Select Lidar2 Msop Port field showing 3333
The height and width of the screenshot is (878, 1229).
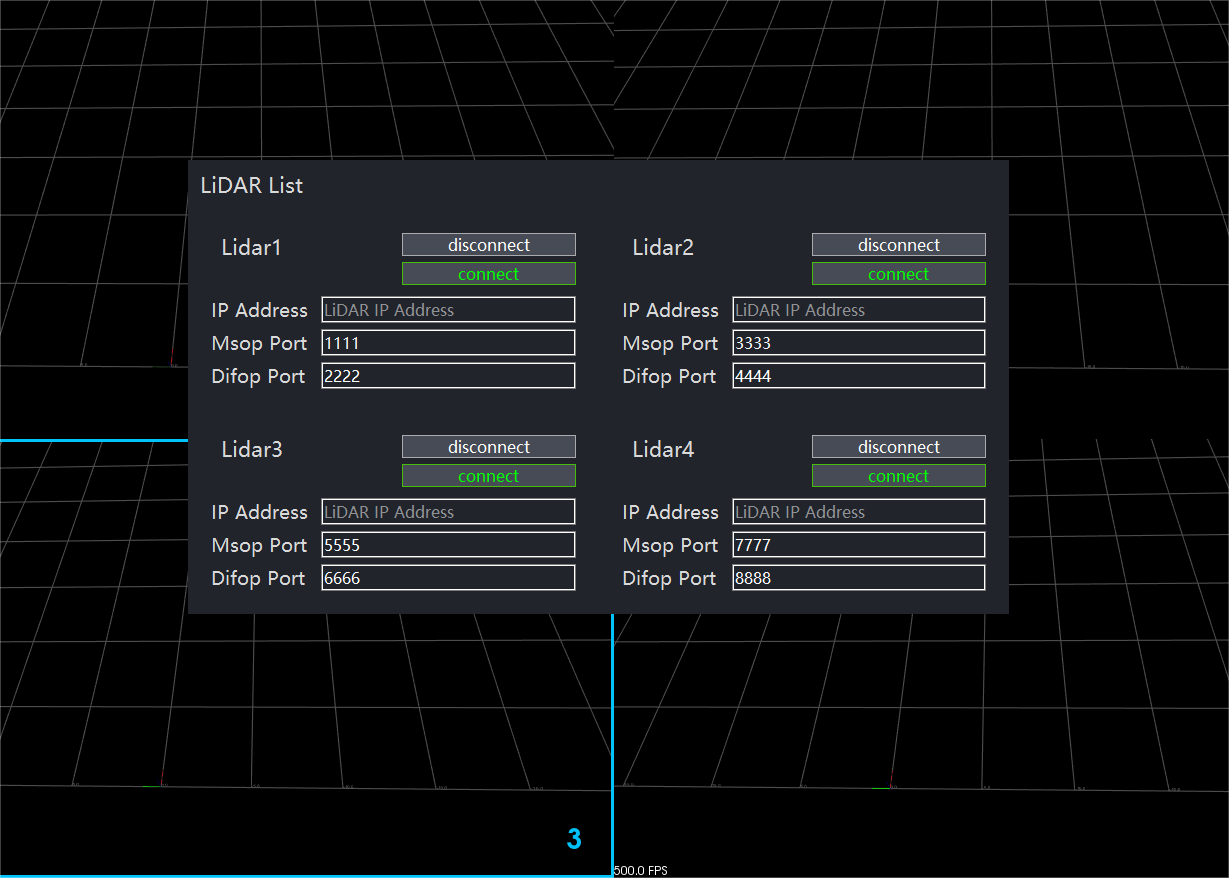pos(858,343)
